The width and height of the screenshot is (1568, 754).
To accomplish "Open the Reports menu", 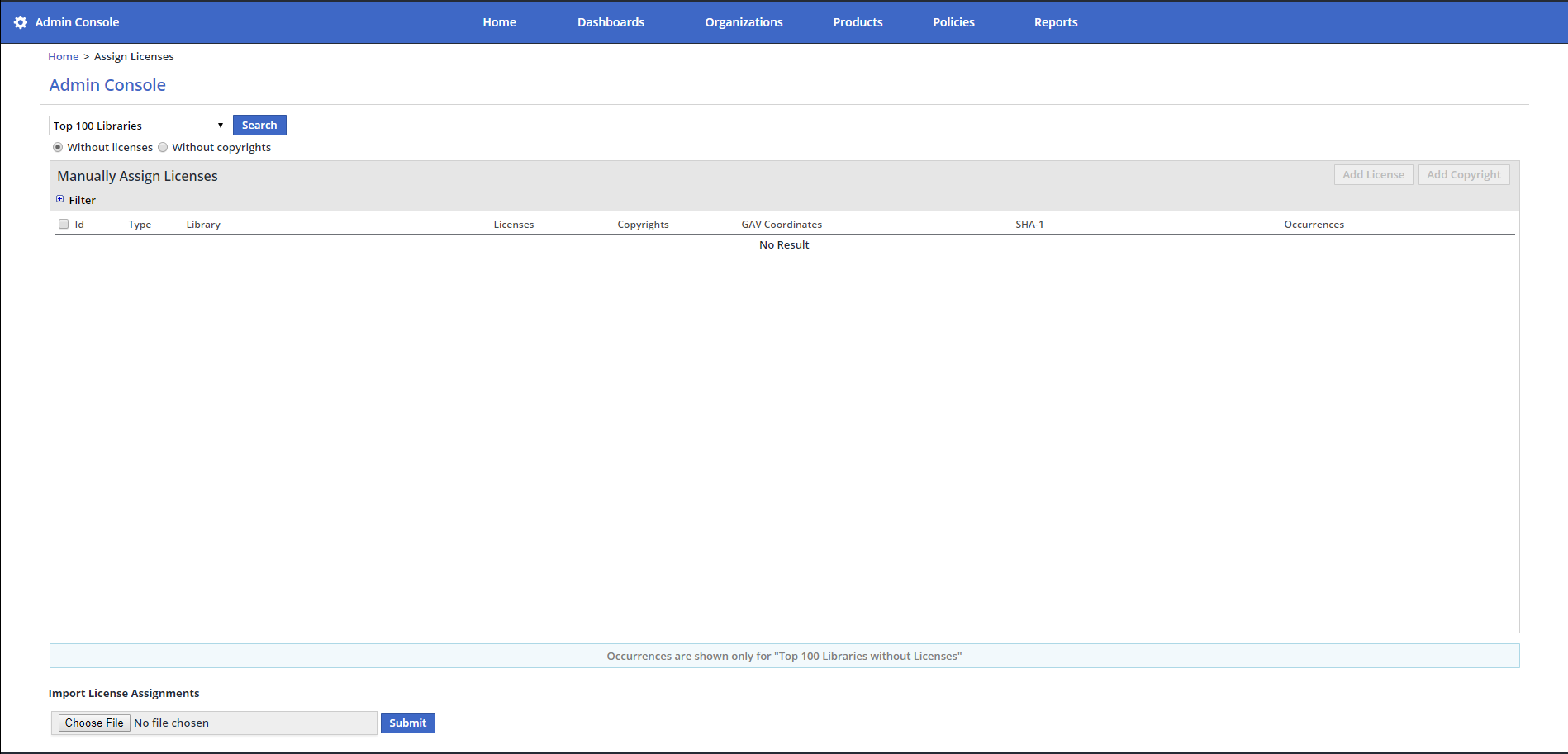I will coord(1055,22).
